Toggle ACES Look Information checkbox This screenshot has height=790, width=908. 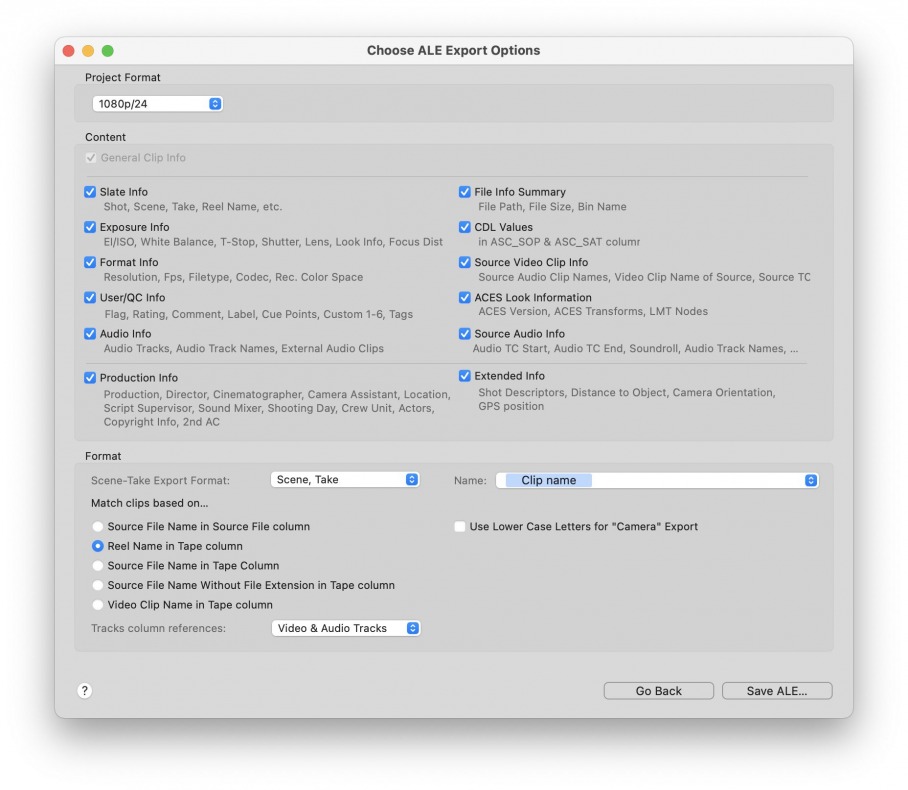click(x=464, y=298)
